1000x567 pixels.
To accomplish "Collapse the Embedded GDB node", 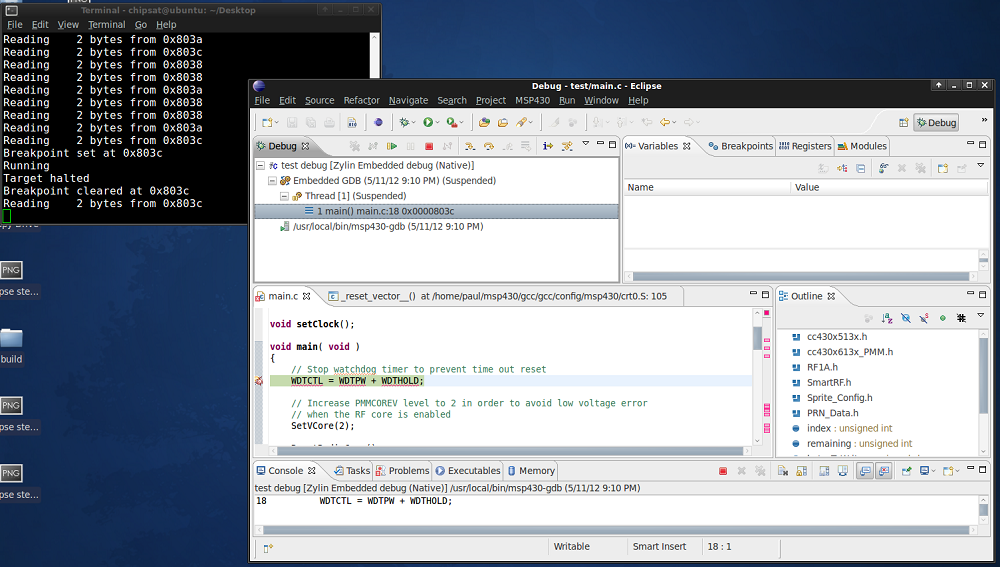I will (272, 180).
